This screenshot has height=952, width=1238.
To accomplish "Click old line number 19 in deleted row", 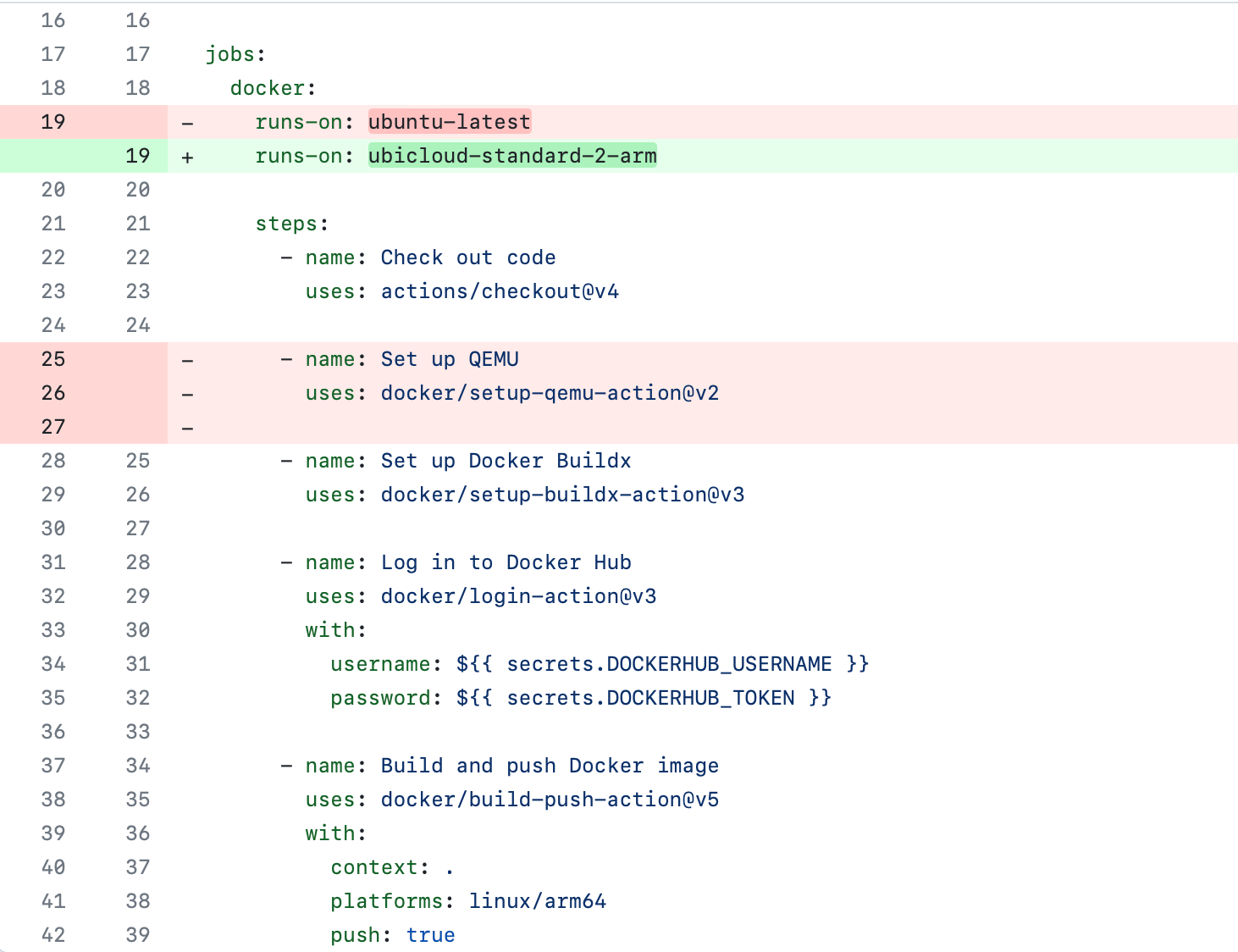I will tap(53, 122).
